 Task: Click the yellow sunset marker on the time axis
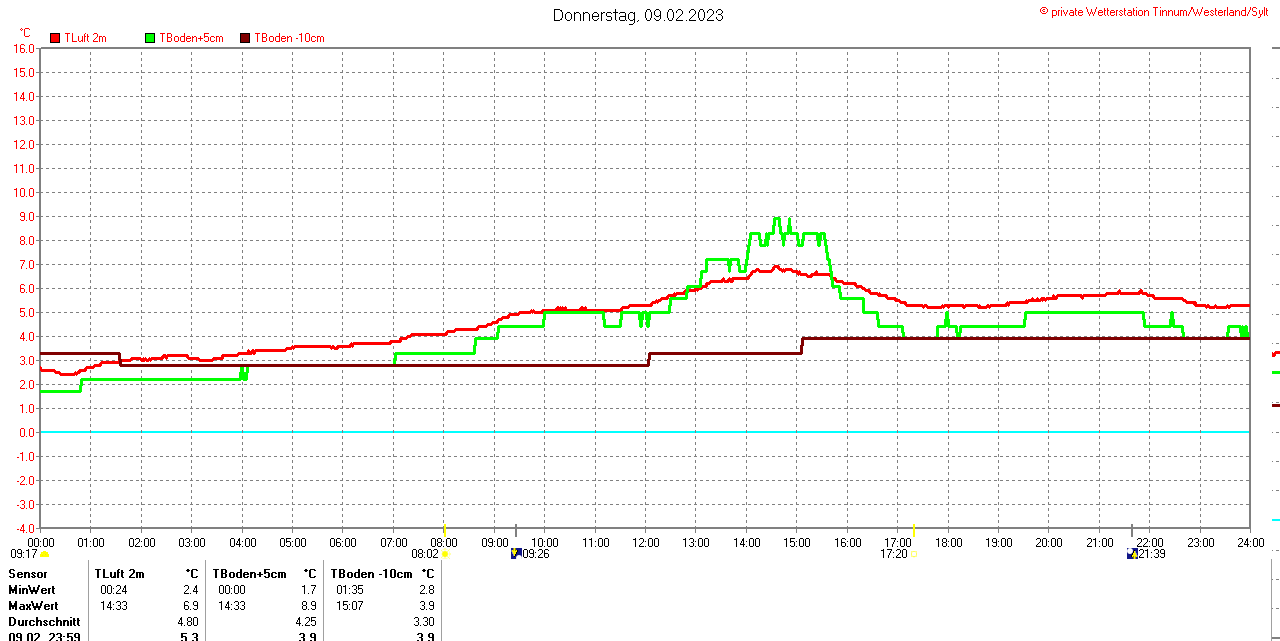[x=914, y=529]
